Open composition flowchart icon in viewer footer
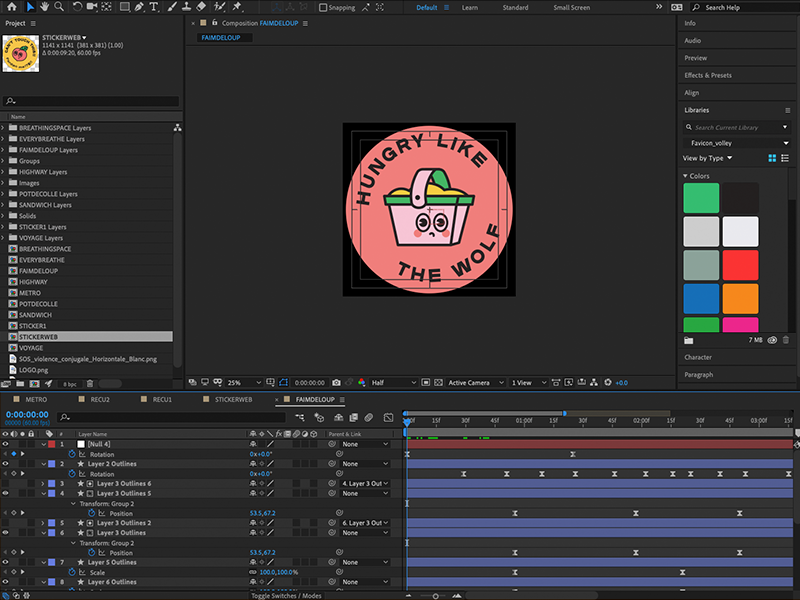Screen dimensions: 800x600 594,382
